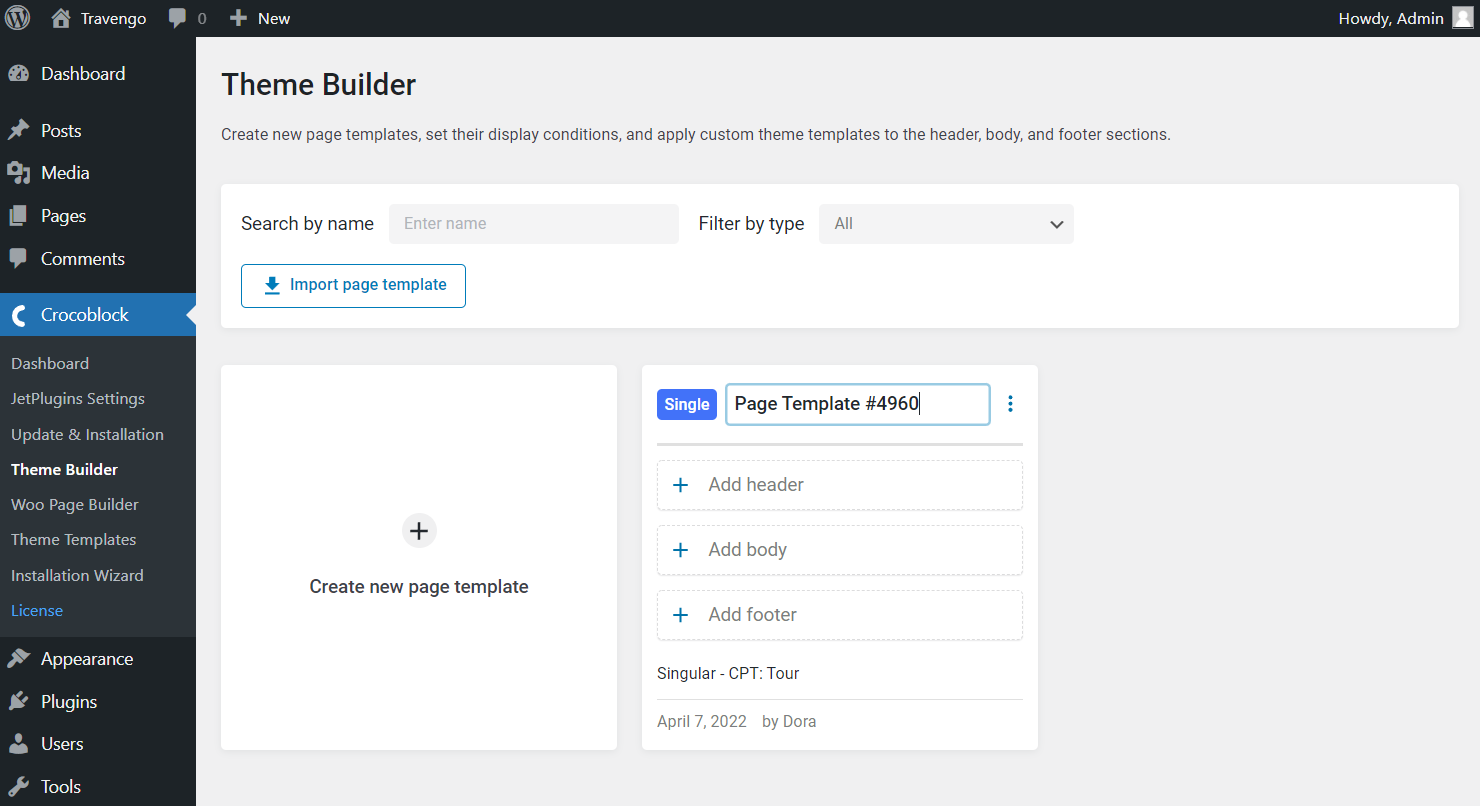Go to Crocoblock Dashboard submenu
This screenshot has height=806, width=1480.
click(50, 364)
